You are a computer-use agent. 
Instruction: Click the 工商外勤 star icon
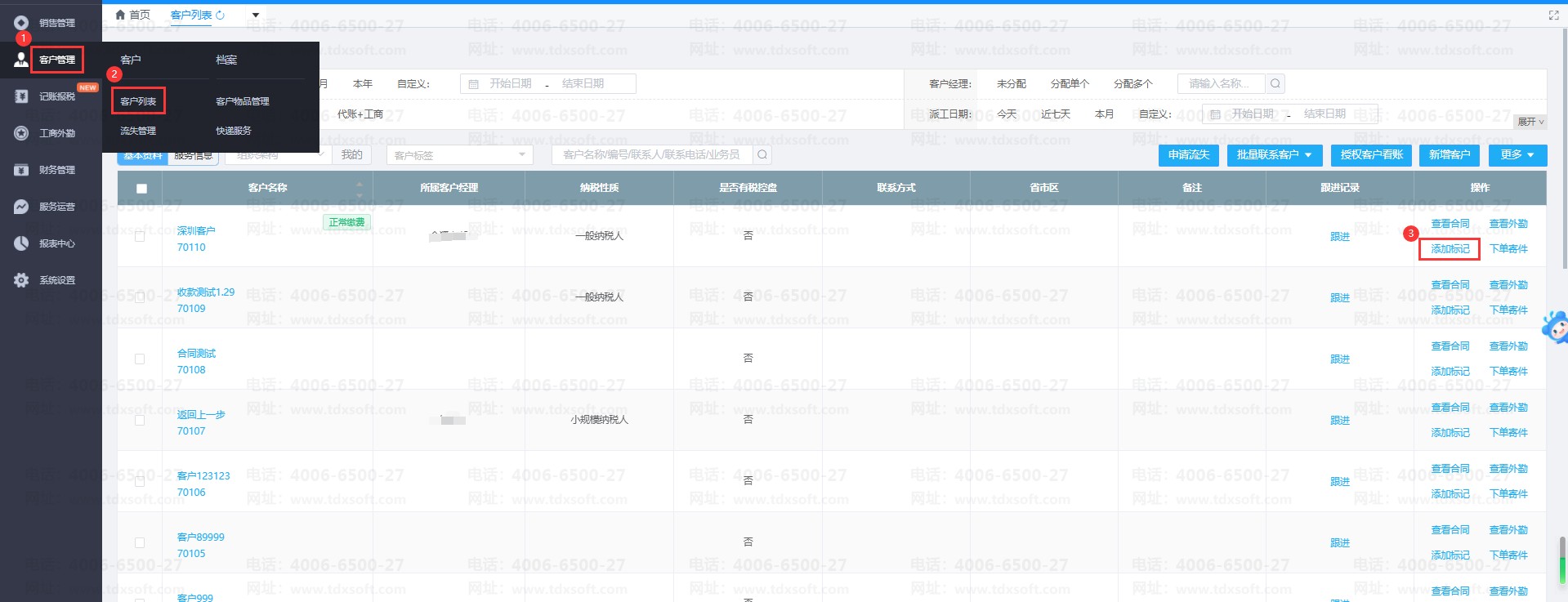(21, 133)
